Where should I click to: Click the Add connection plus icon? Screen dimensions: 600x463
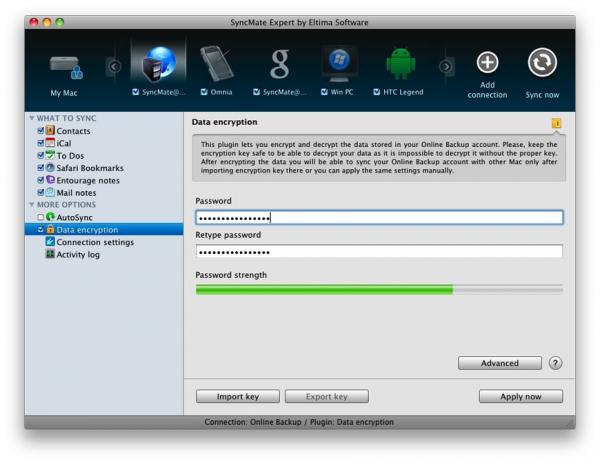coord(487,62)
